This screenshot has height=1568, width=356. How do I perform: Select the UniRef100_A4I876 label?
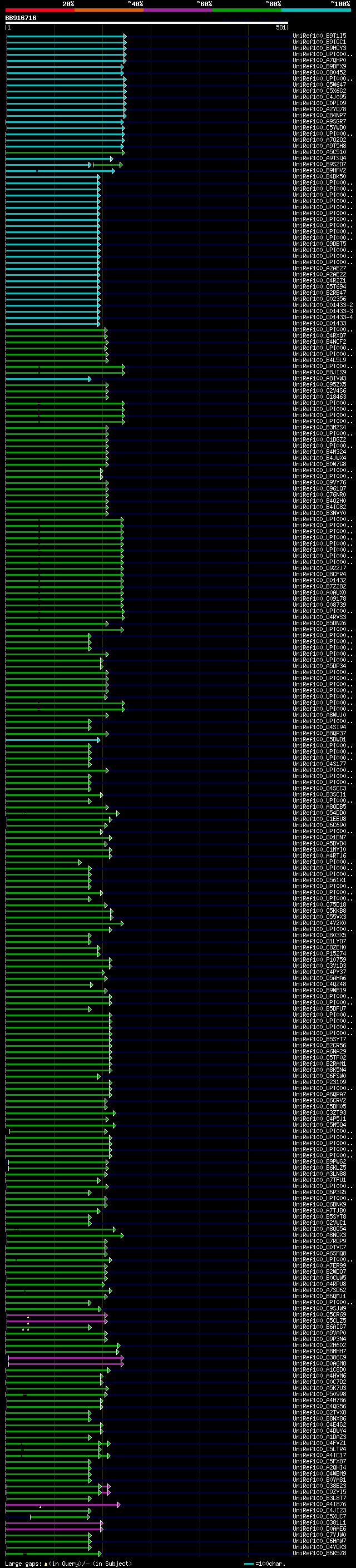(x=319, y=1504)
